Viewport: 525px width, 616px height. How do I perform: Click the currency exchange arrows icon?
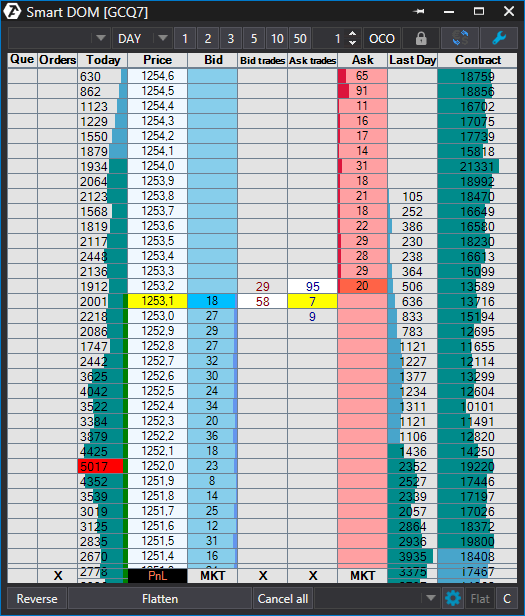coord(460,38)
